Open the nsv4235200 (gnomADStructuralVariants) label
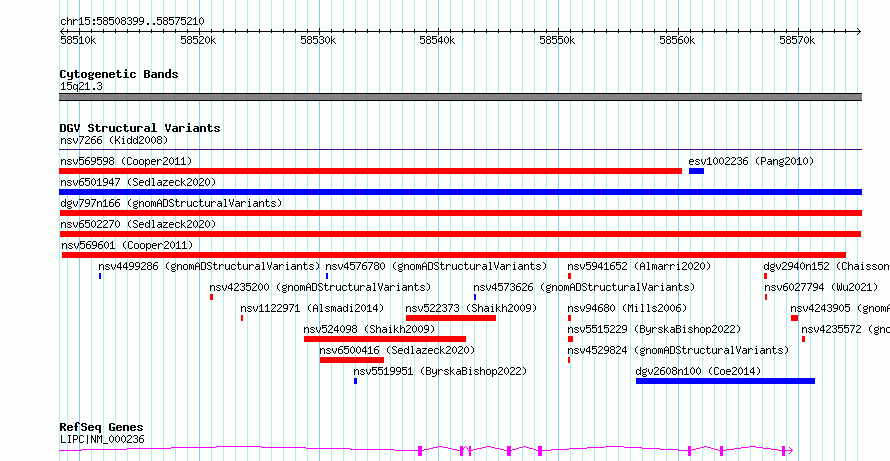The image size is (890, 461). 320,287
